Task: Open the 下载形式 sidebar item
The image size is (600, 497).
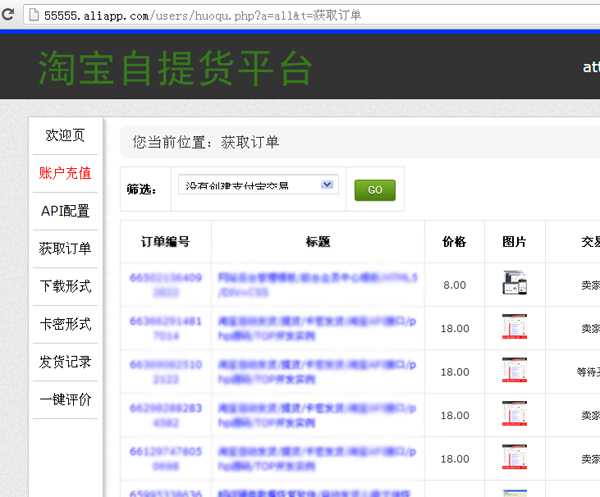Action: [x=65, y=287]
